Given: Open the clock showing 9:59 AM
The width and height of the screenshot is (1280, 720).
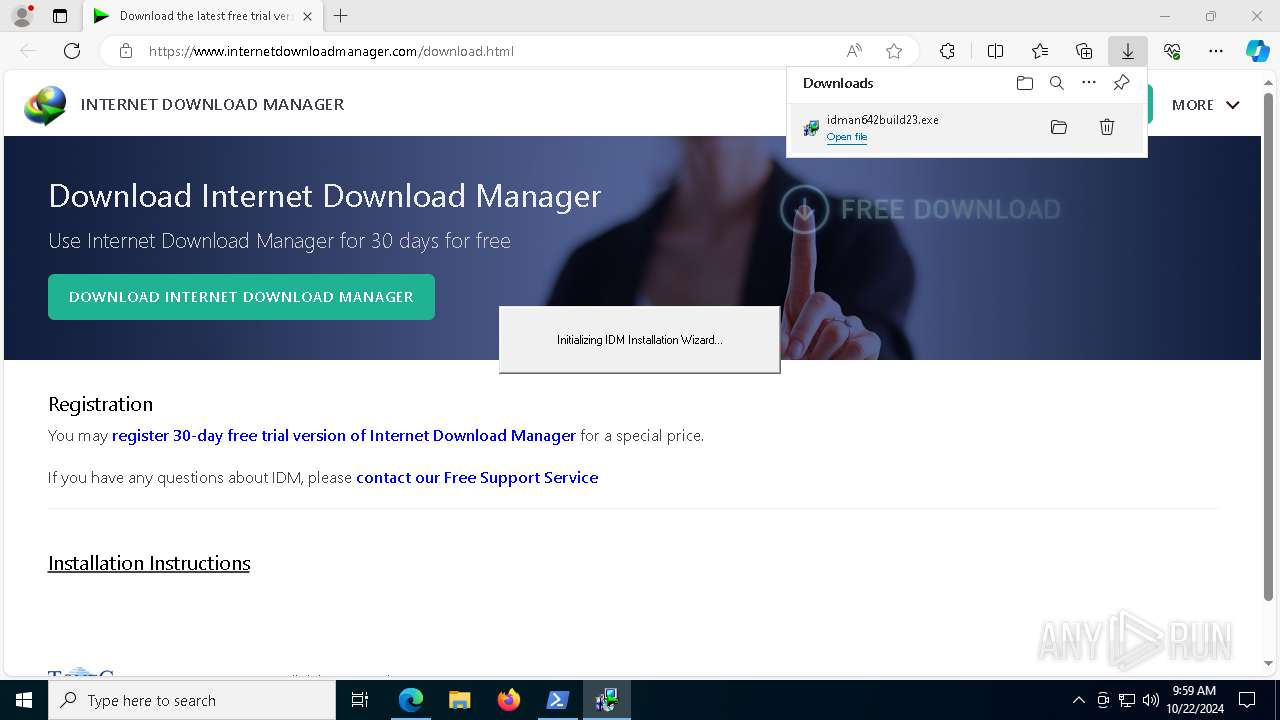Looking at the screenshot, I should (x=1193, y=700).
